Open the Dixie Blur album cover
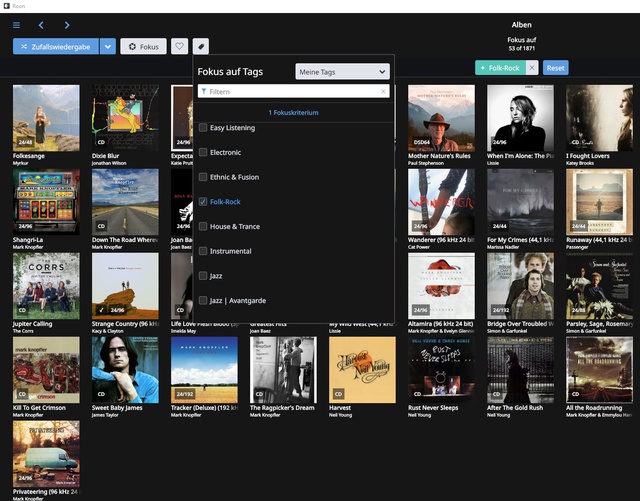Screen dimensions: 640x501 tap(125, 118)
